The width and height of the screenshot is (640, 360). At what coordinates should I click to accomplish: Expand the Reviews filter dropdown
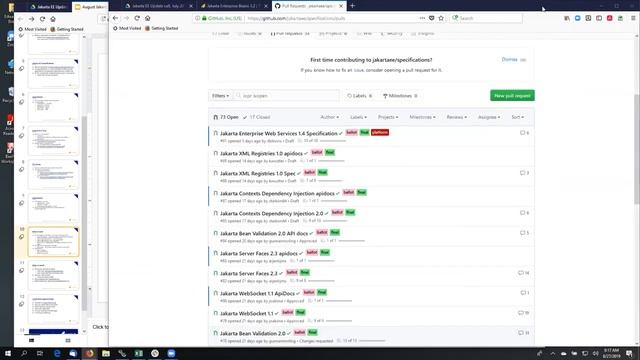coord(457,117)
